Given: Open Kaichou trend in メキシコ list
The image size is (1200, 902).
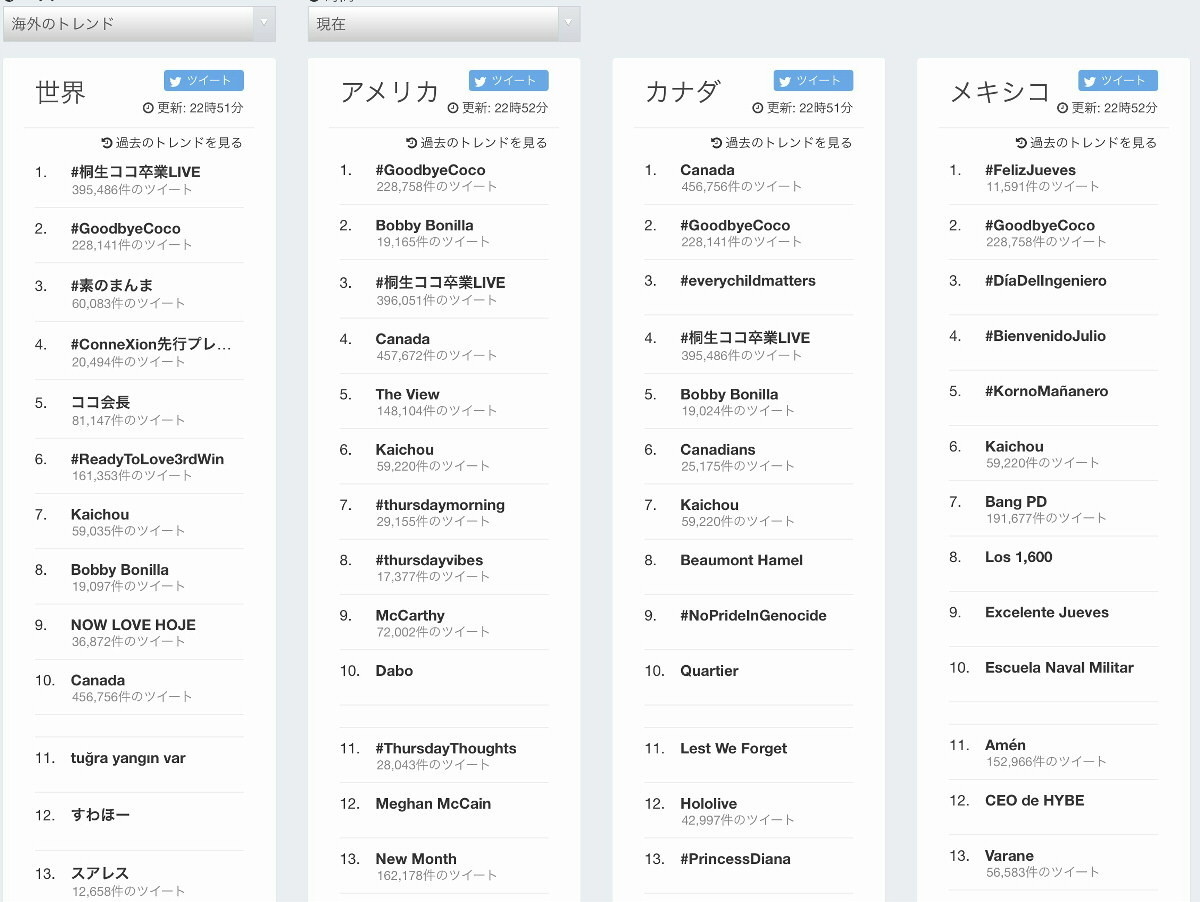Looking at the screenshot, I should (x=1014, y=447).
